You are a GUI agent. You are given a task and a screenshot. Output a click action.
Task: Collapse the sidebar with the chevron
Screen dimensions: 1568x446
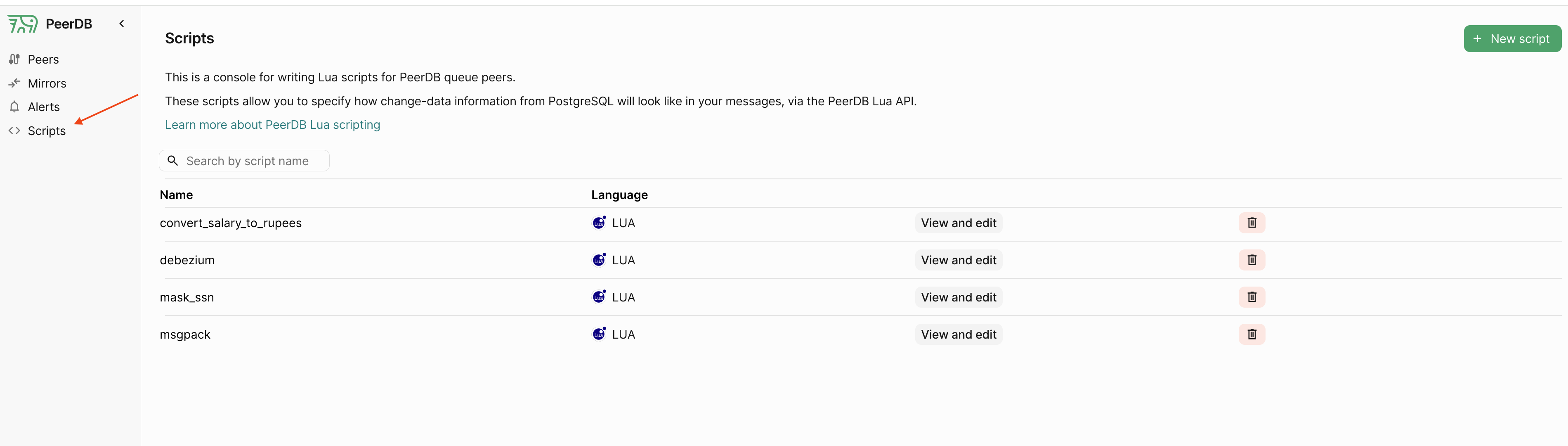(122, 24)
